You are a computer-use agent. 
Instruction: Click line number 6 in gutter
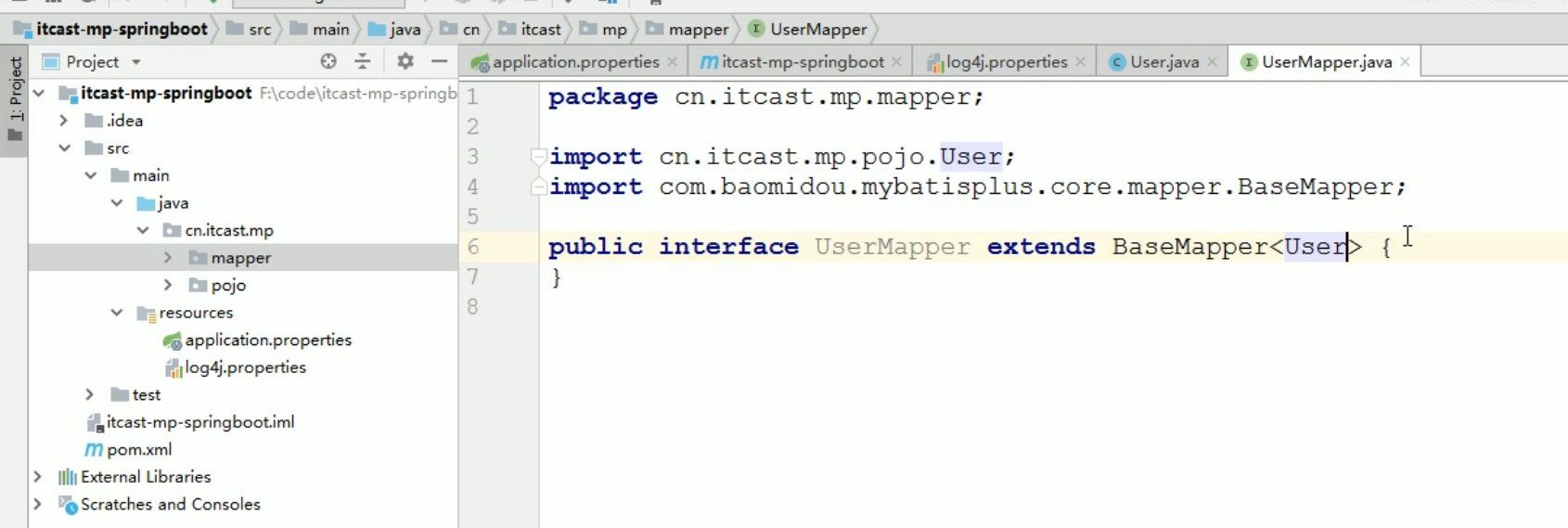473,247
